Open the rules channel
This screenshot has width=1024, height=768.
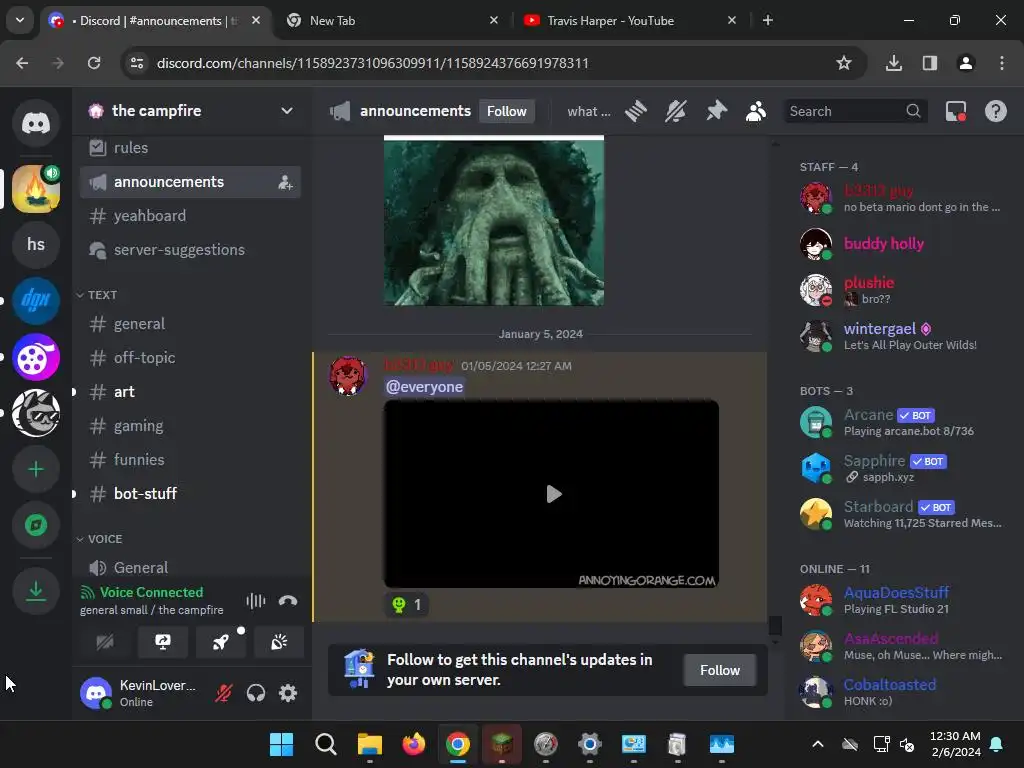click(190, 148)
